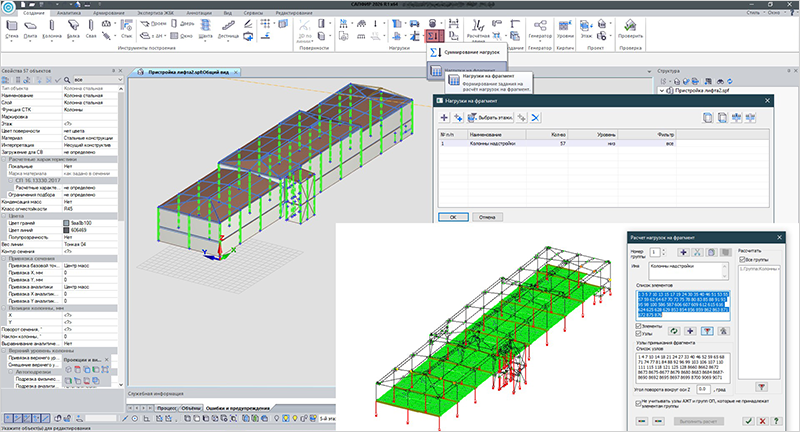Image resolution: width=800 pixels, height=432 pixels.
Task: Uncheck the Все группы checkbox
Action: [x=742, y=259]
